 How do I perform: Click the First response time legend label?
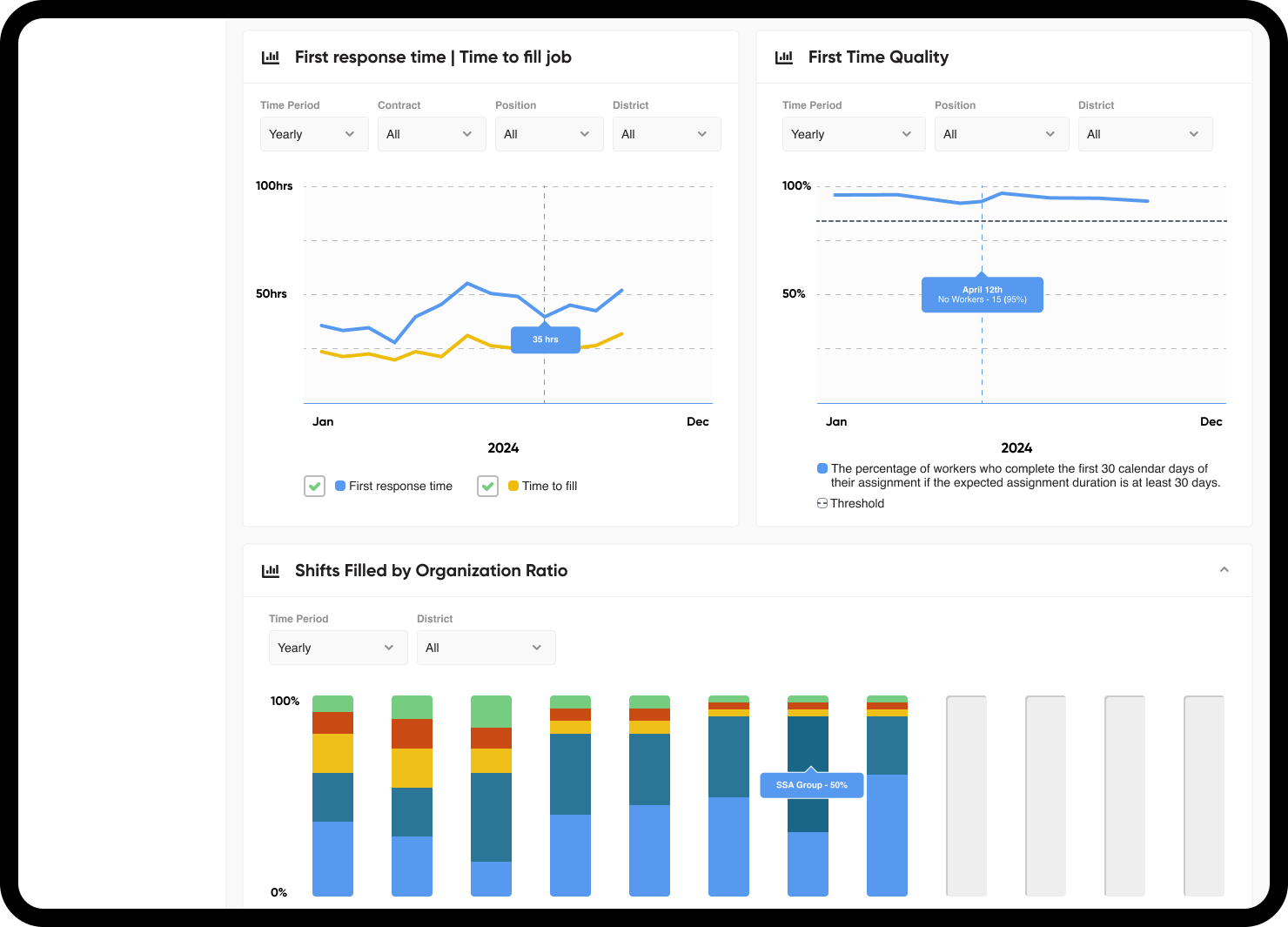(400, 486)
